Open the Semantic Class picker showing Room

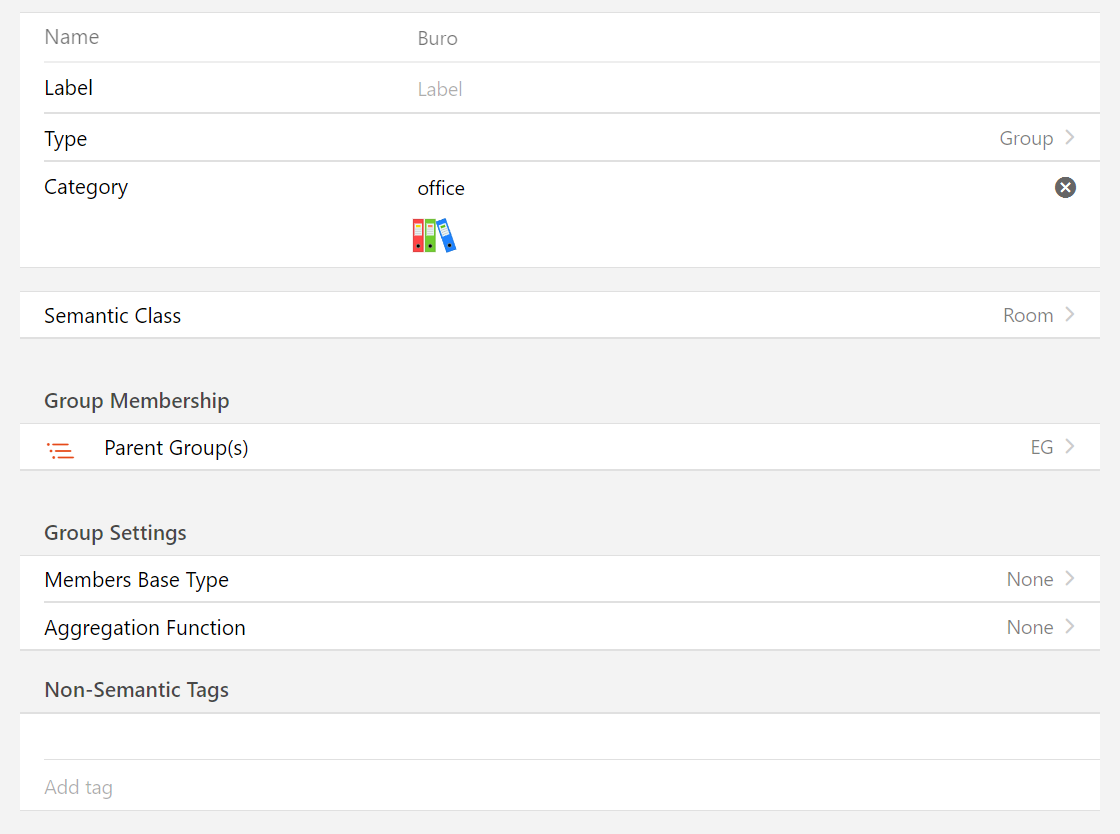click(1028, 316)
